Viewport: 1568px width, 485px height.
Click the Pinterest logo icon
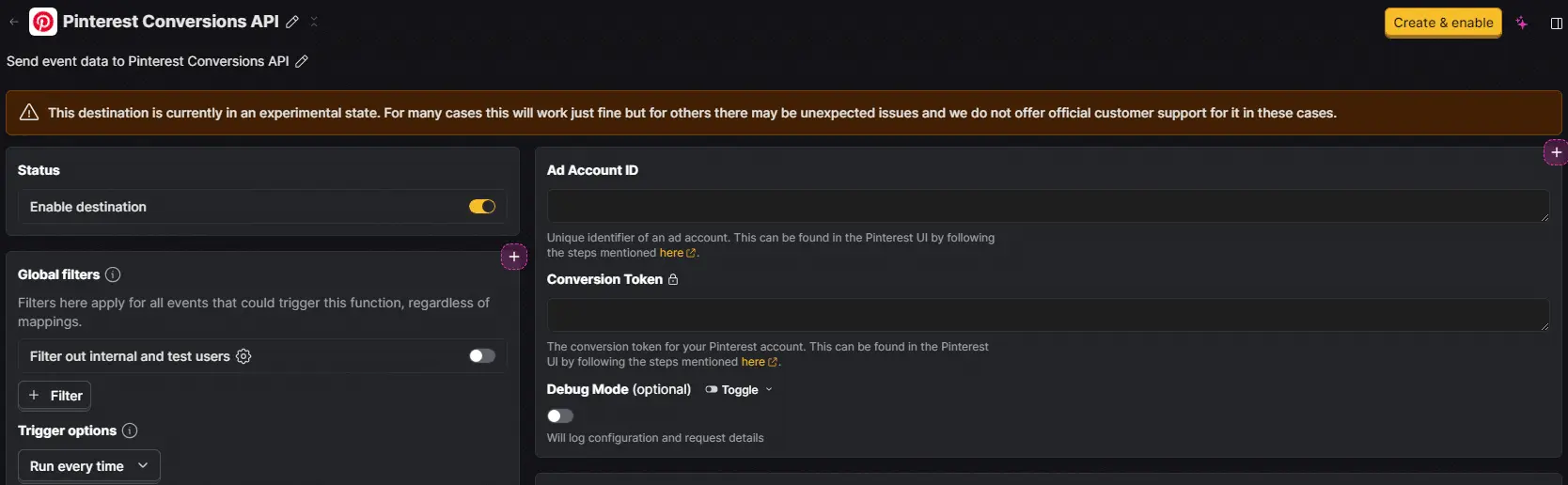coord(43,22)
